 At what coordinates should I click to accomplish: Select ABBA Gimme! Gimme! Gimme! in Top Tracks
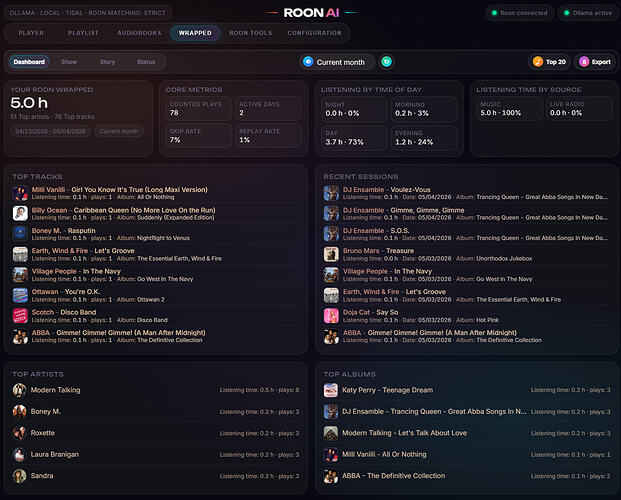[x=156, y=336]
